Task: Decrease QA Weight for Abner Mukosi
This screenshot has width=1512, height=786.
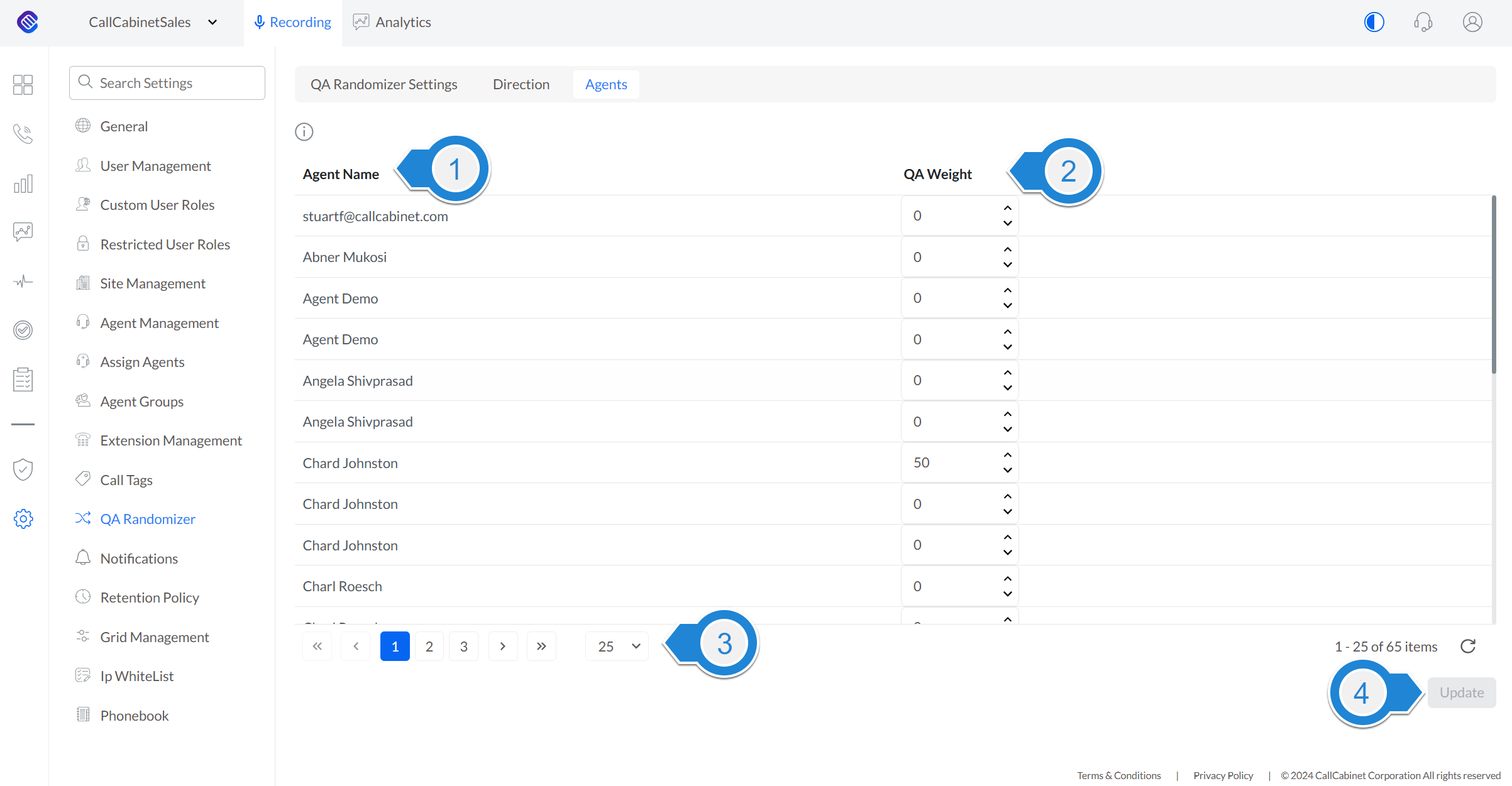Action: pyautogui.click(x=1008, y=265)
